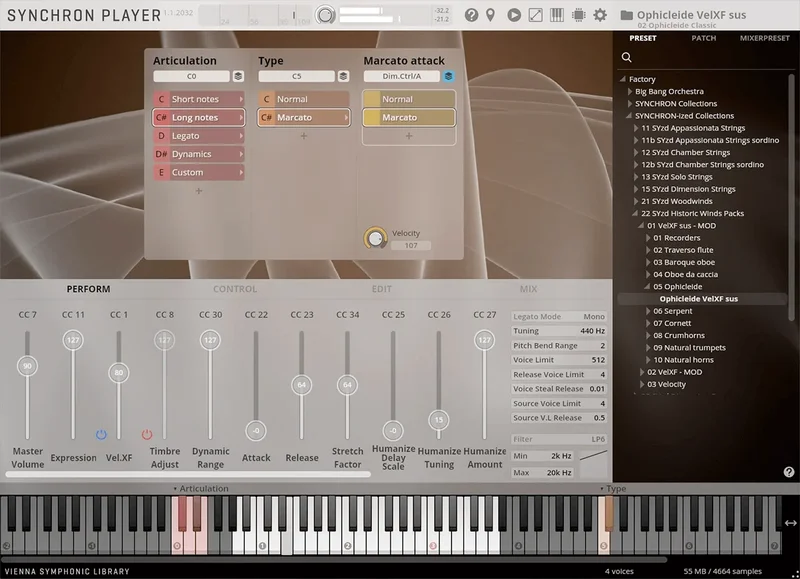Image resolution: width=800 pixels, height=579 pixels.
Task: Switch to the MIXERPRESET tab
Action: [x=764, y=38]
